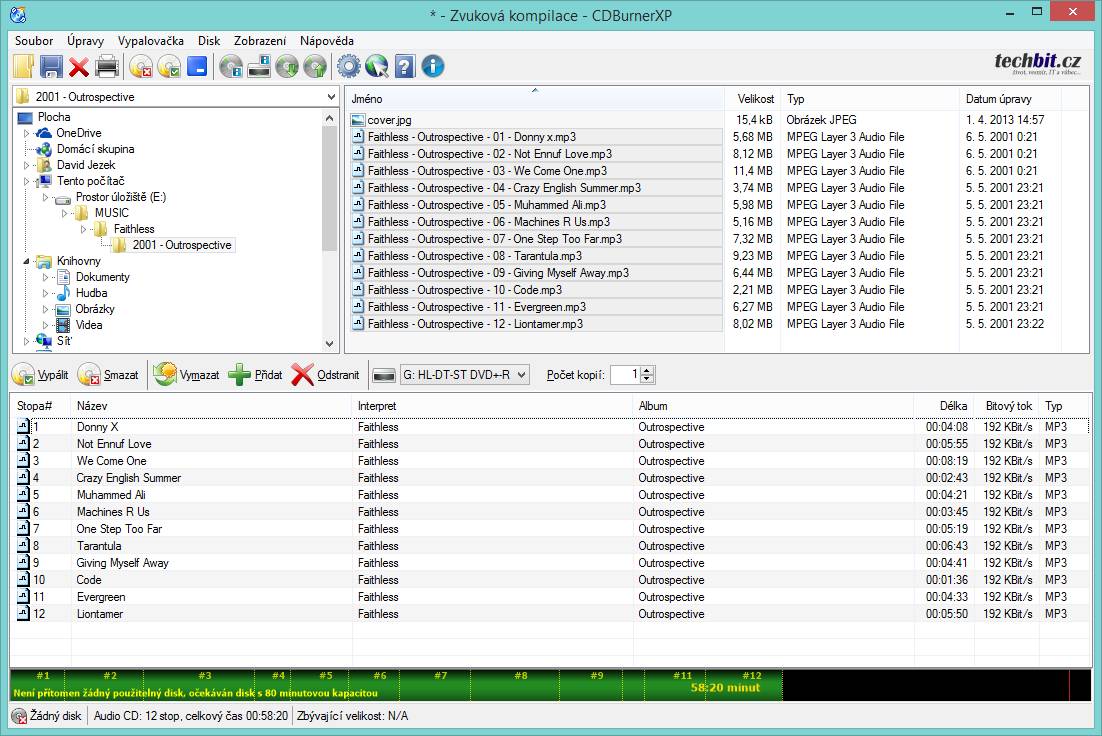Click the round blue info icon

click(x=433, y=67)
